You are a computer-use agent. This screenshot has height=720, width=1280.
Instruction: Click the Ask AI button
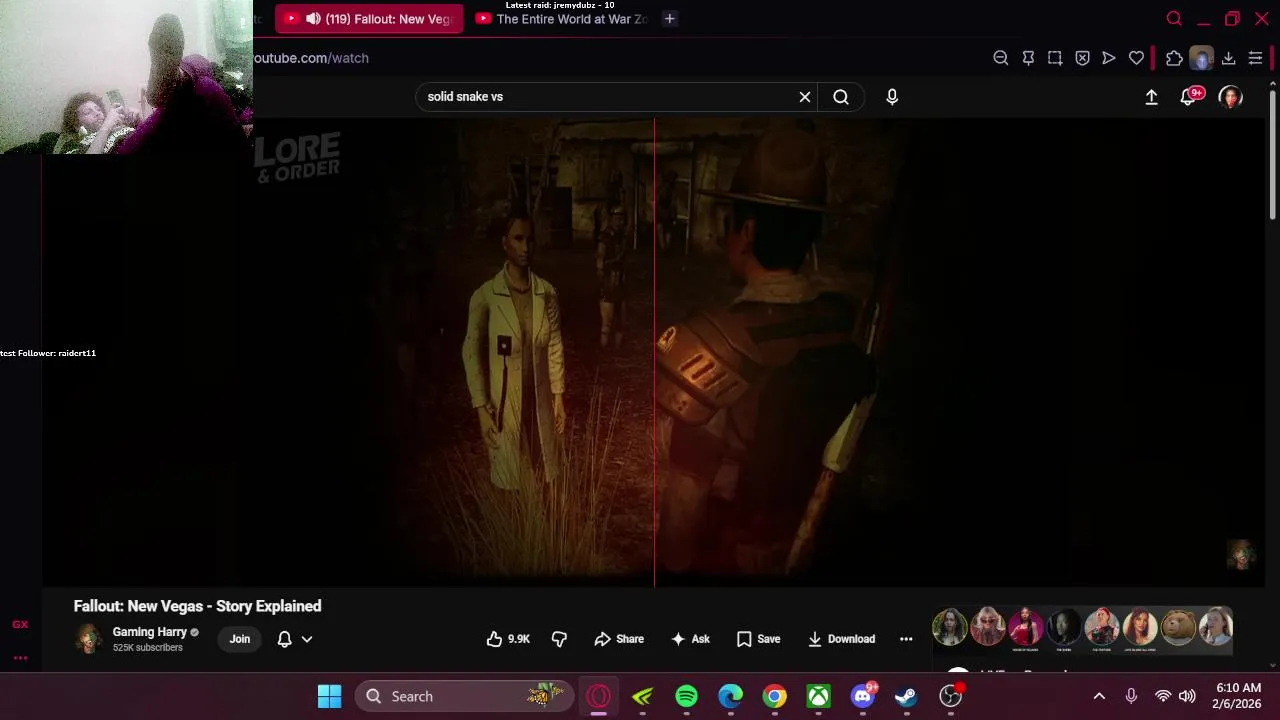(690, 639)
